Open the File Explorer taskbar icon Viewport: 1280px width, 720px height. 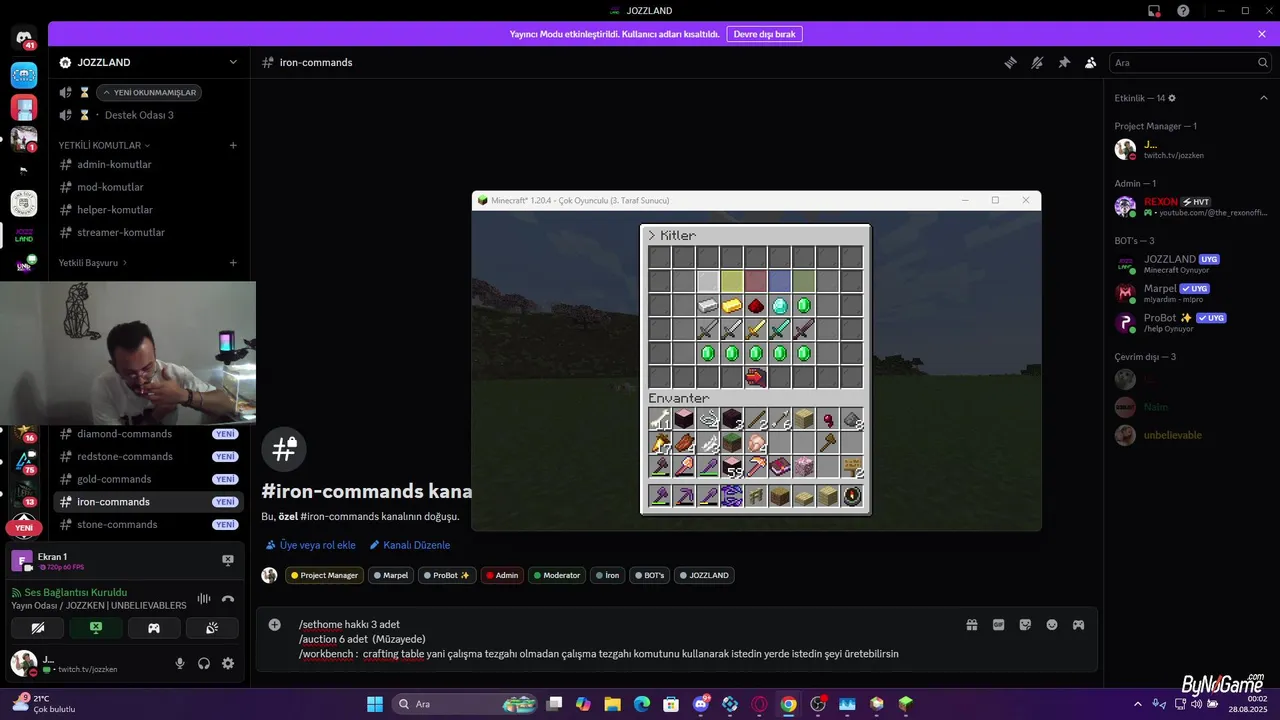tap(612, 704)
